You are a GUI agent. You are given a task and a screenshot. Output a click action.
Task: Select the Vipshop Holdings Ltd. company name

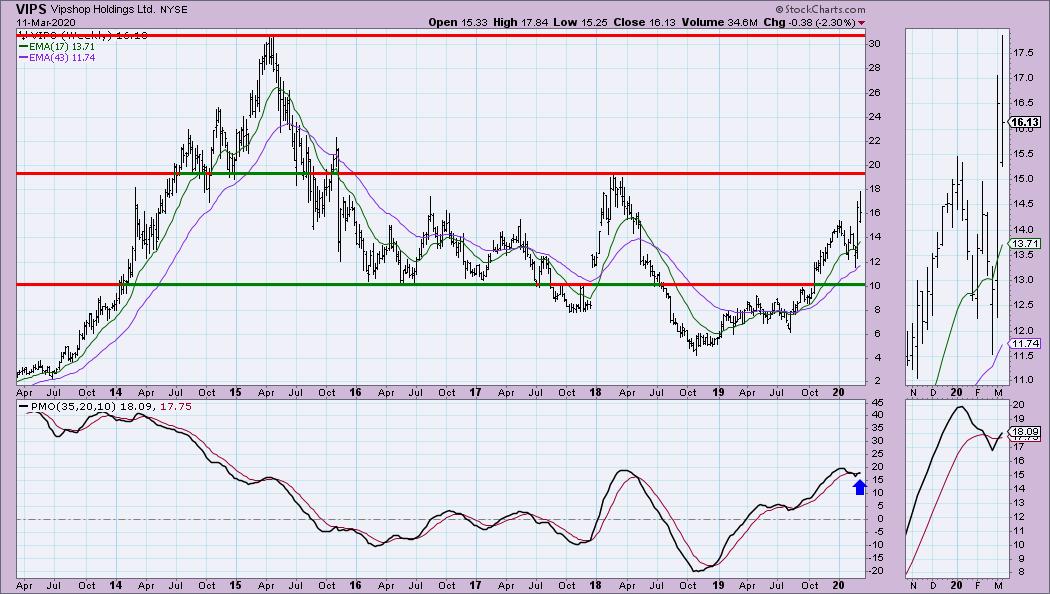click(102, 10)
